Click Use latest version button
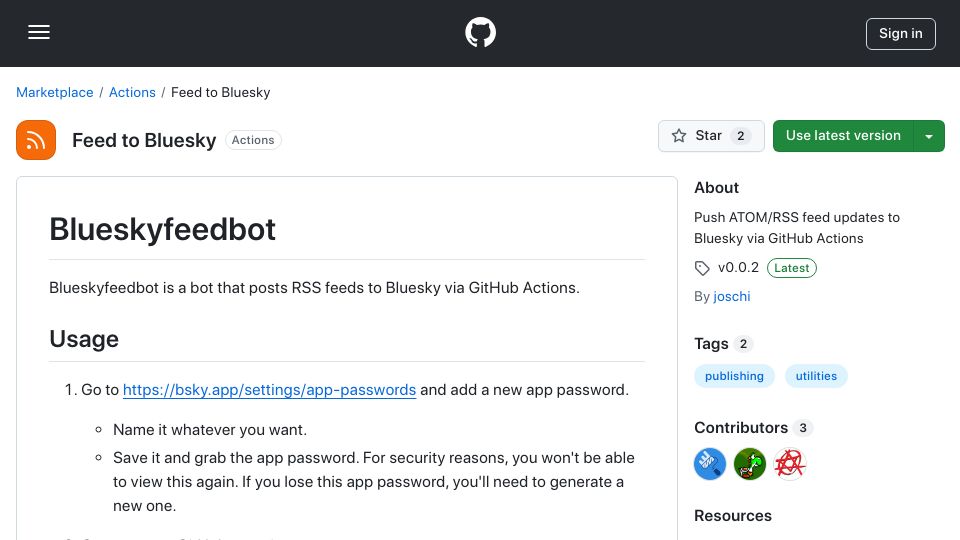This screenshot has width=960, height=540. tap(843, 136)
